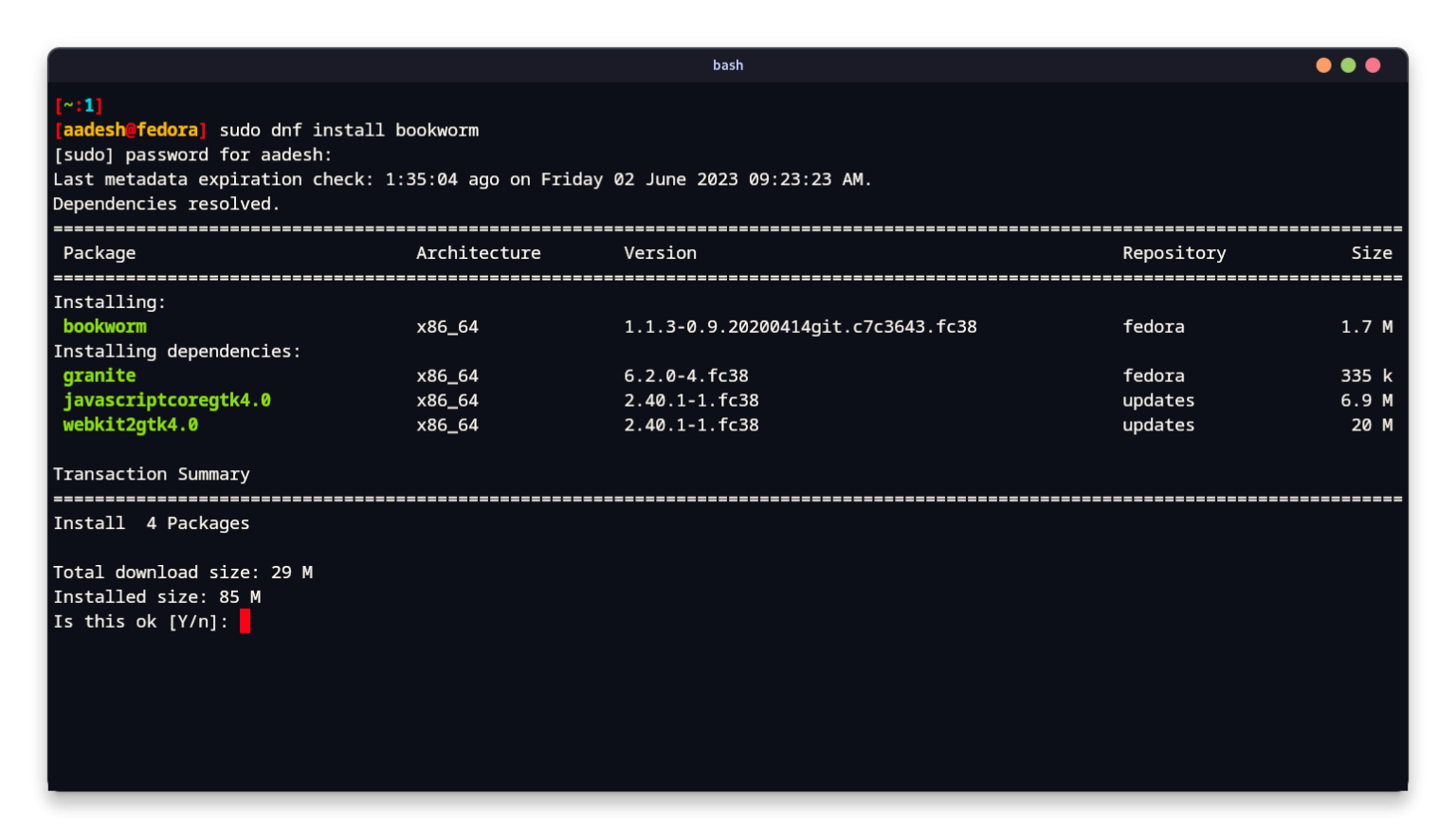
Task: Click the pink window control circle
Action: coord(1373,64)
